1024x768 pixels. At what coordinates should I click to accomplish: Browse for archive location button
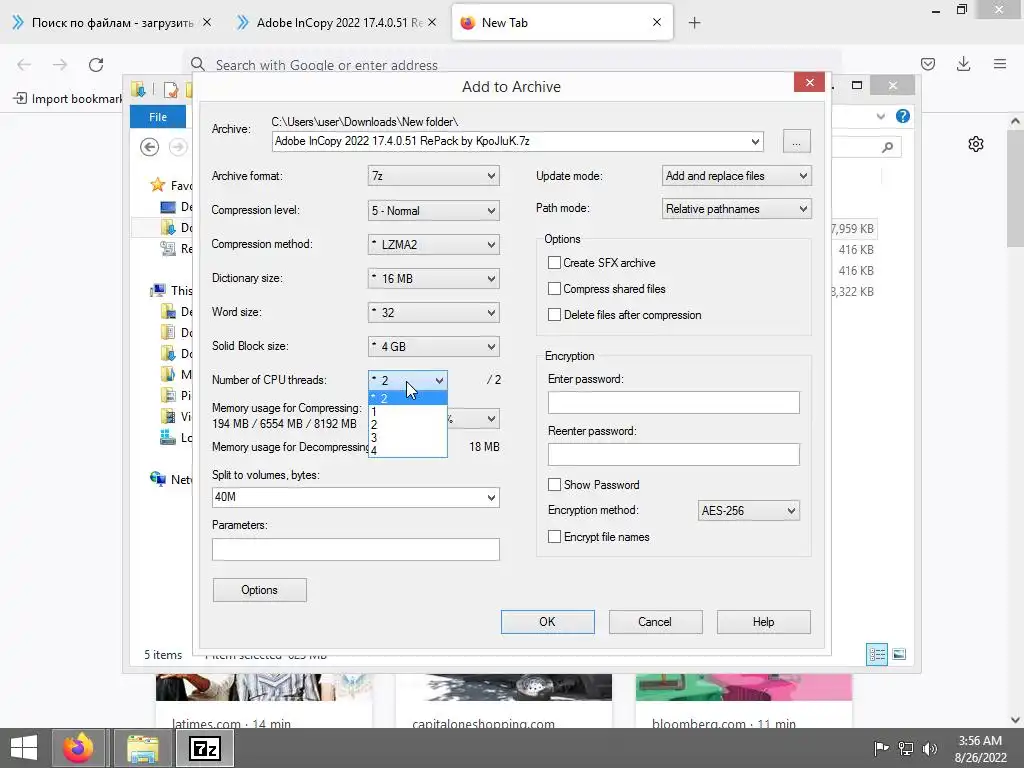[796, 141]
